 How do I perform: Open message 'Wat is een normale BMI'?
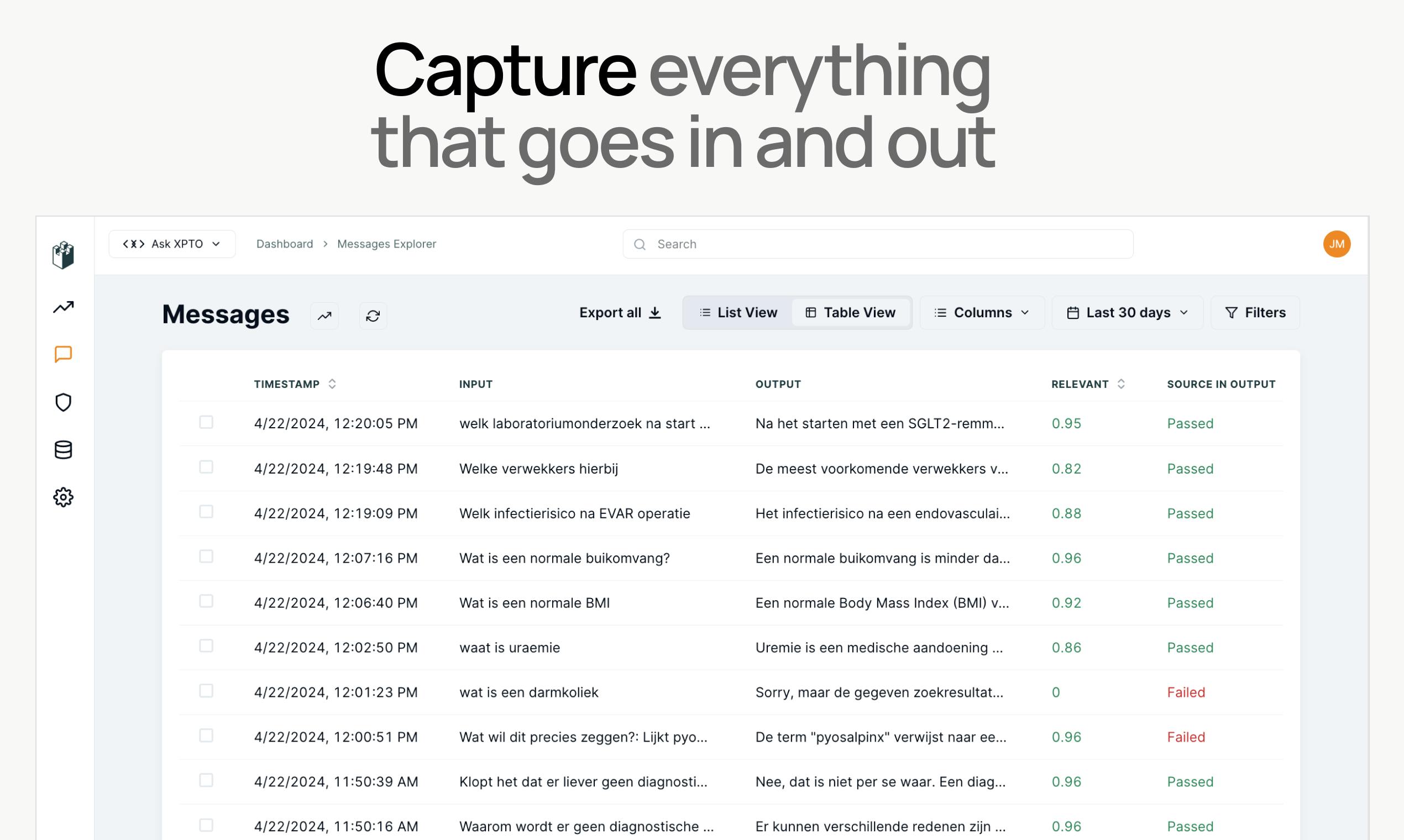tap(535, 603)
